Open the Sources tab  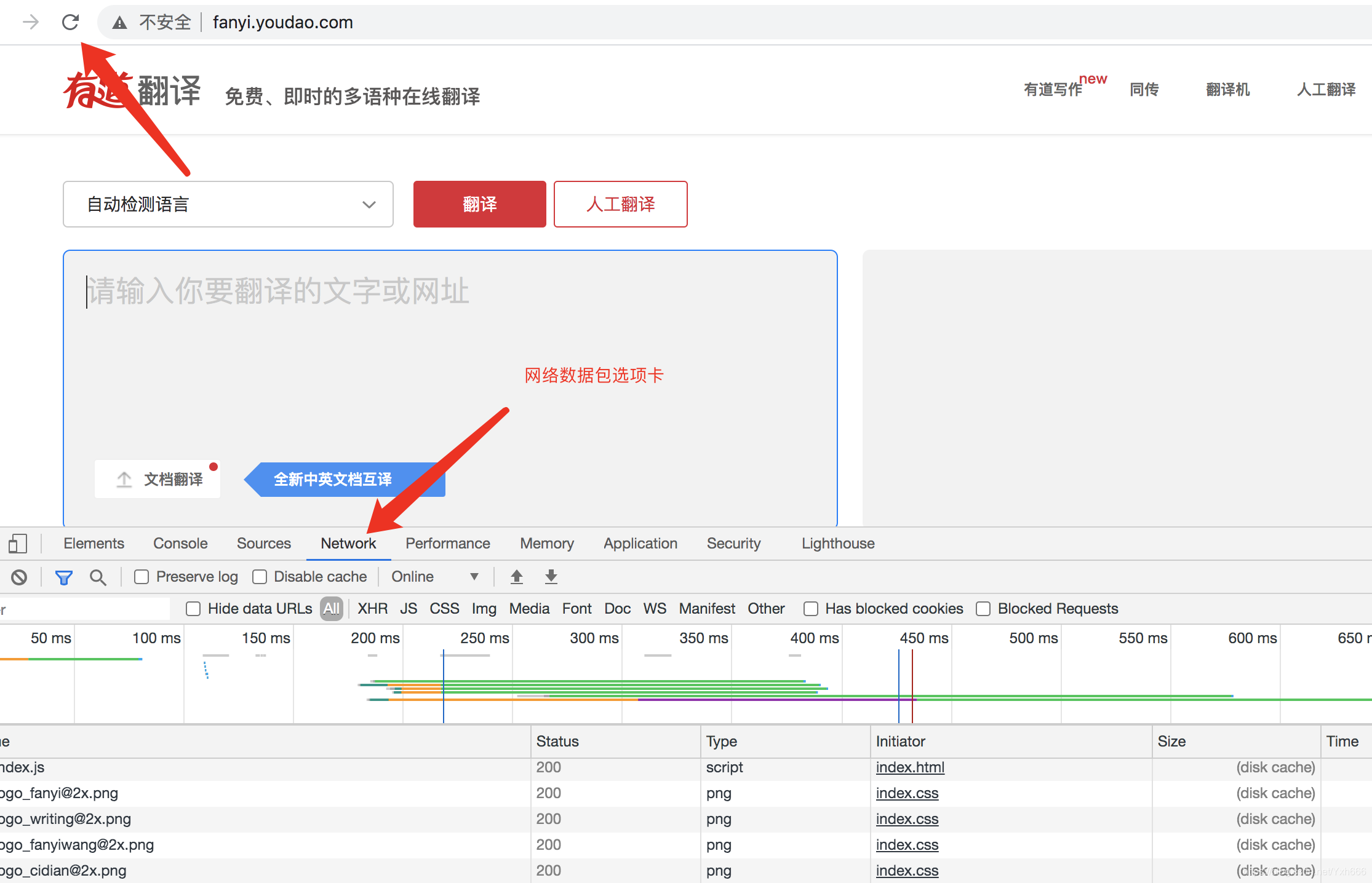(x=264, y=544)
